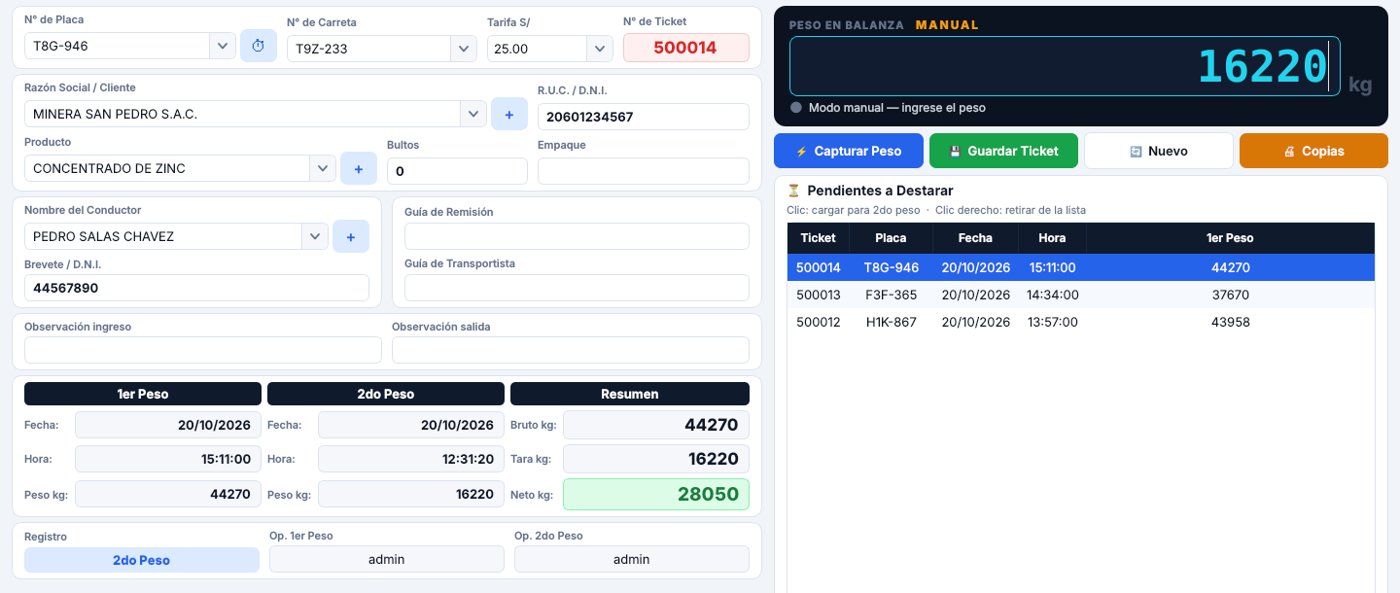Toggle the Modo manual indicator

coord(796,107)
